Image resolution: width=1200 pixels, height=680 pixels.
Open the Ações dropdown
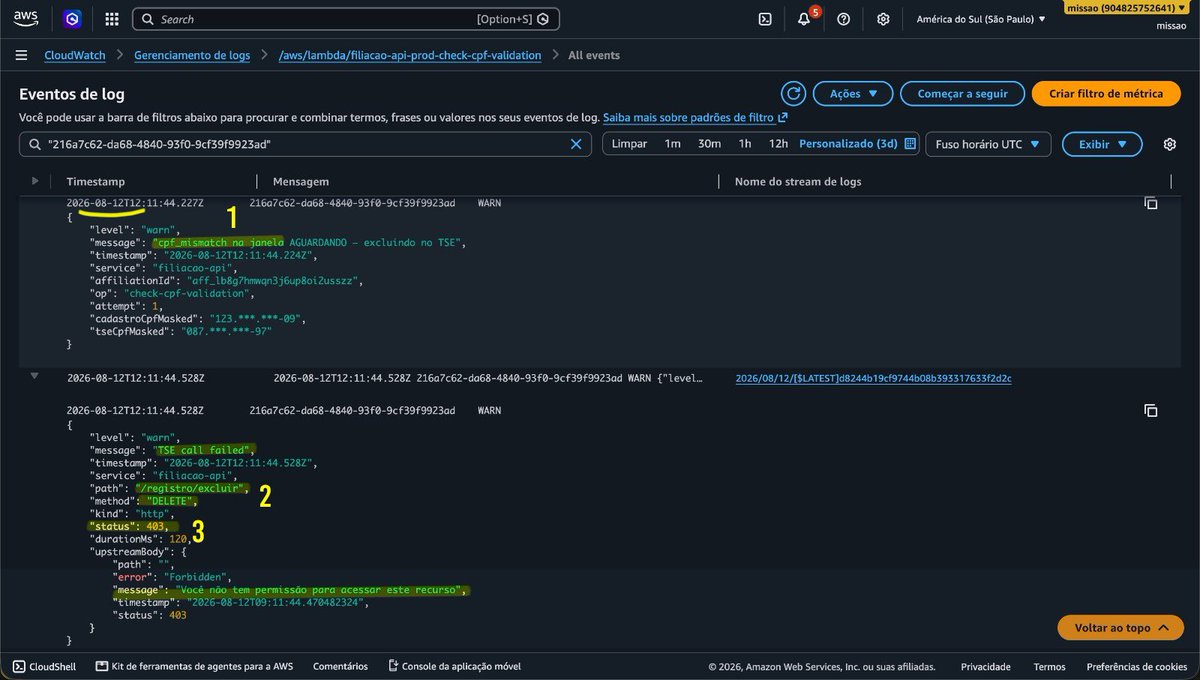click(852, 94)
